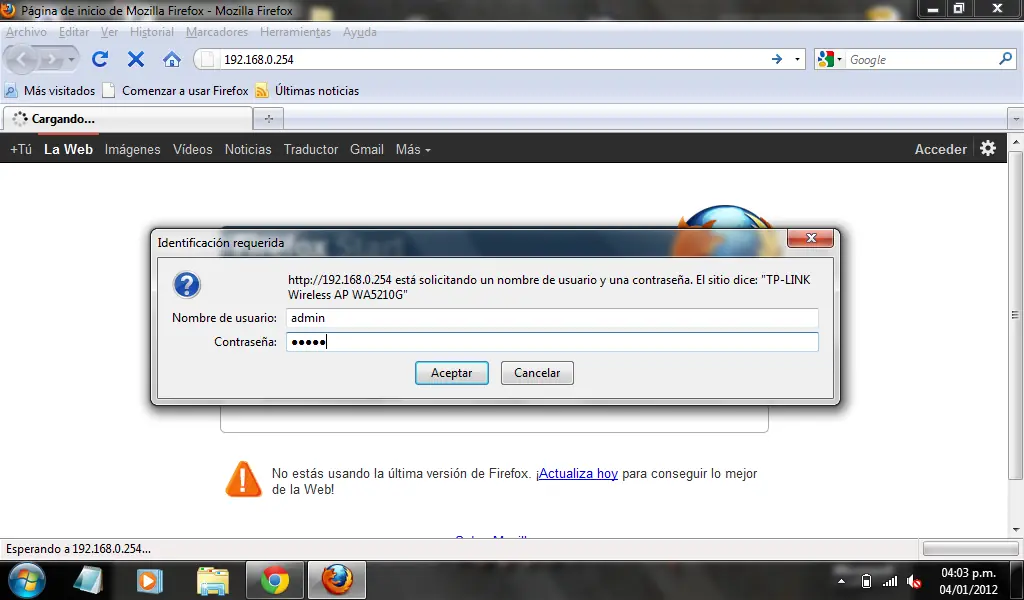Open the Archivo menu

(x=26, y=32)
